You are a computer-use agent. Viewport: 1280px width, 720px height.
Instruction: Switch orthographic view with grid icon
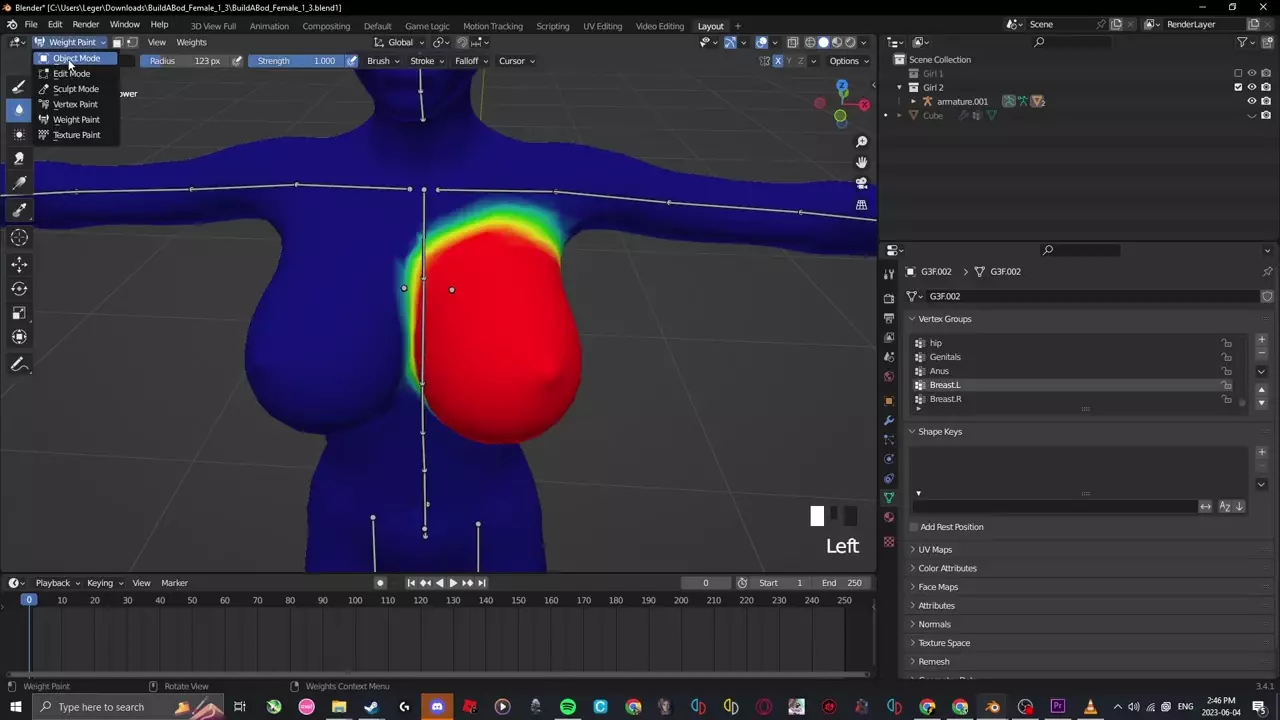(x=861, y=205)
